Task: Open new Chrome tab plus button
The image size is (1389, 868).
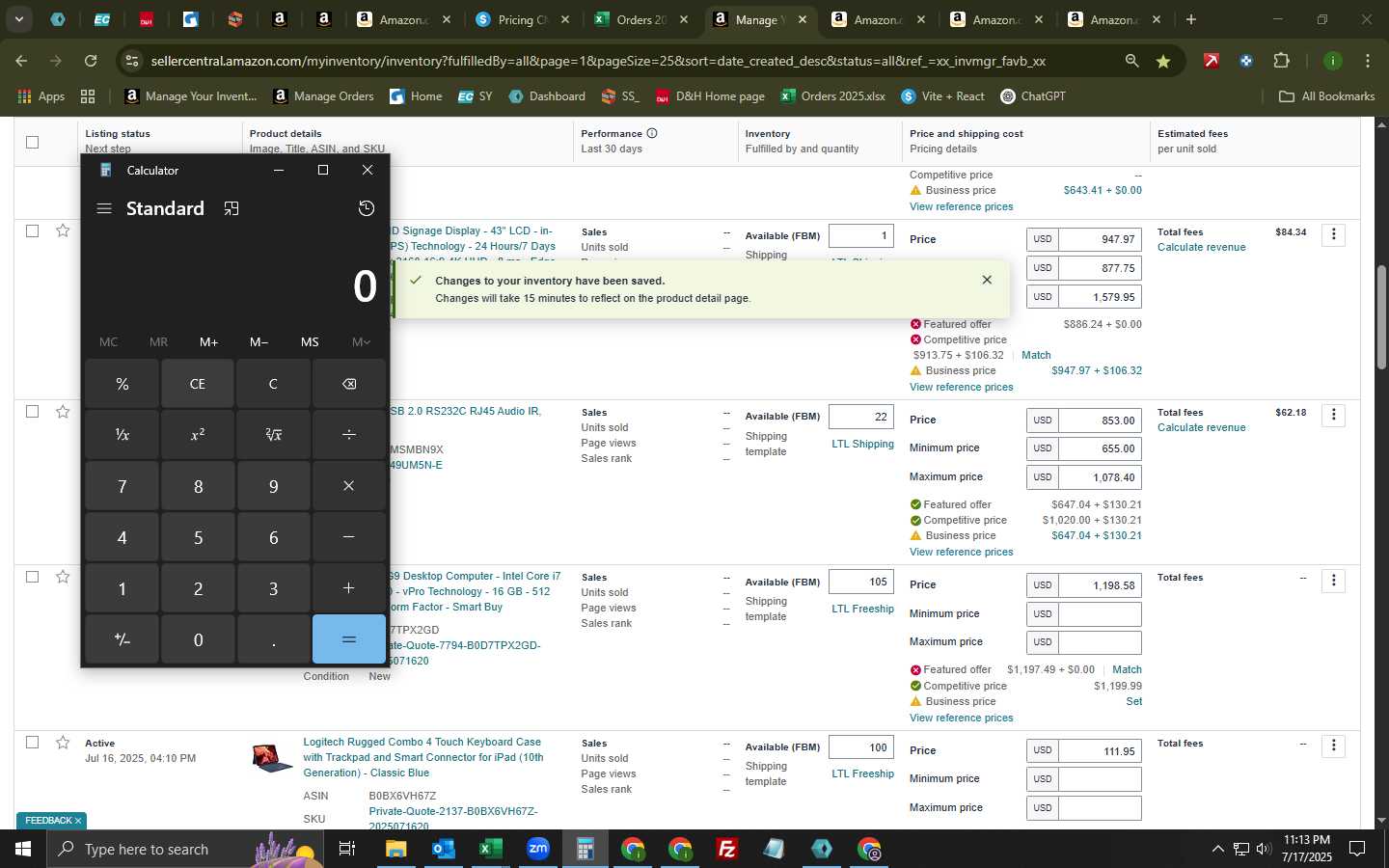Action: (1190, 19)
